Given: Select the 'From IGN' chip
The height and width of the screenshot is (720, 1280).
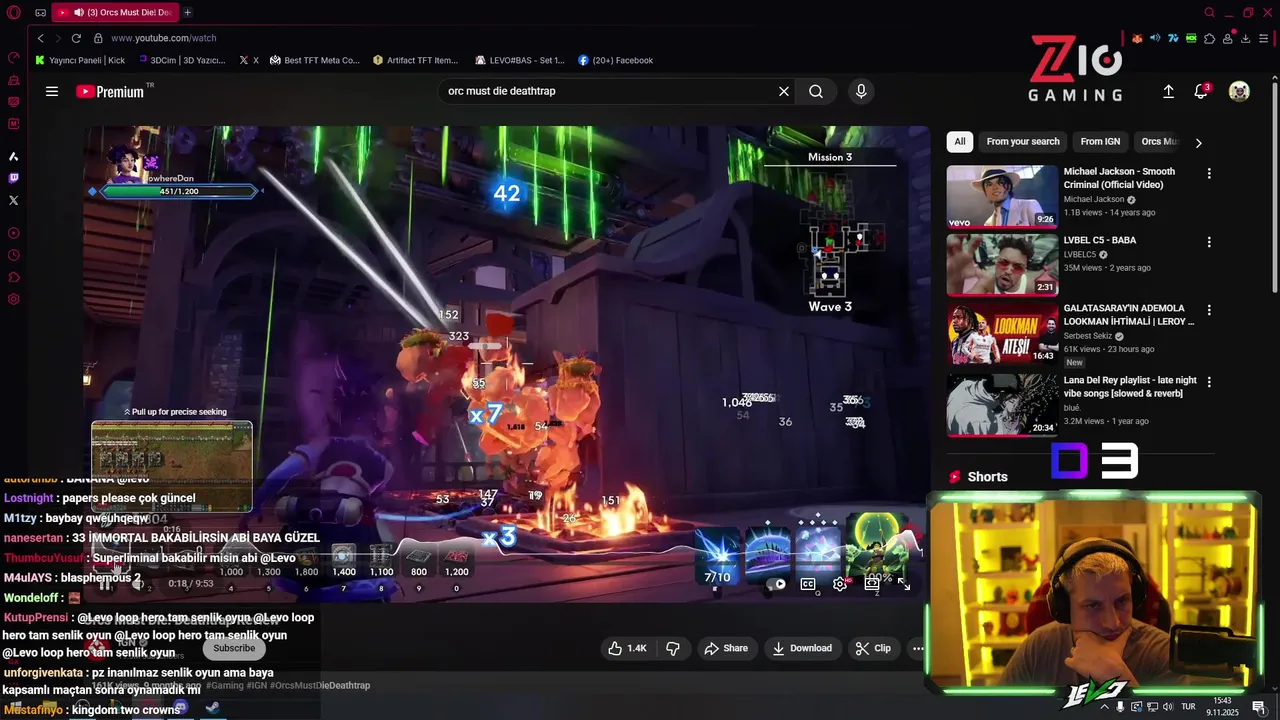Looking at the screenshot, I should point(1100,142).
